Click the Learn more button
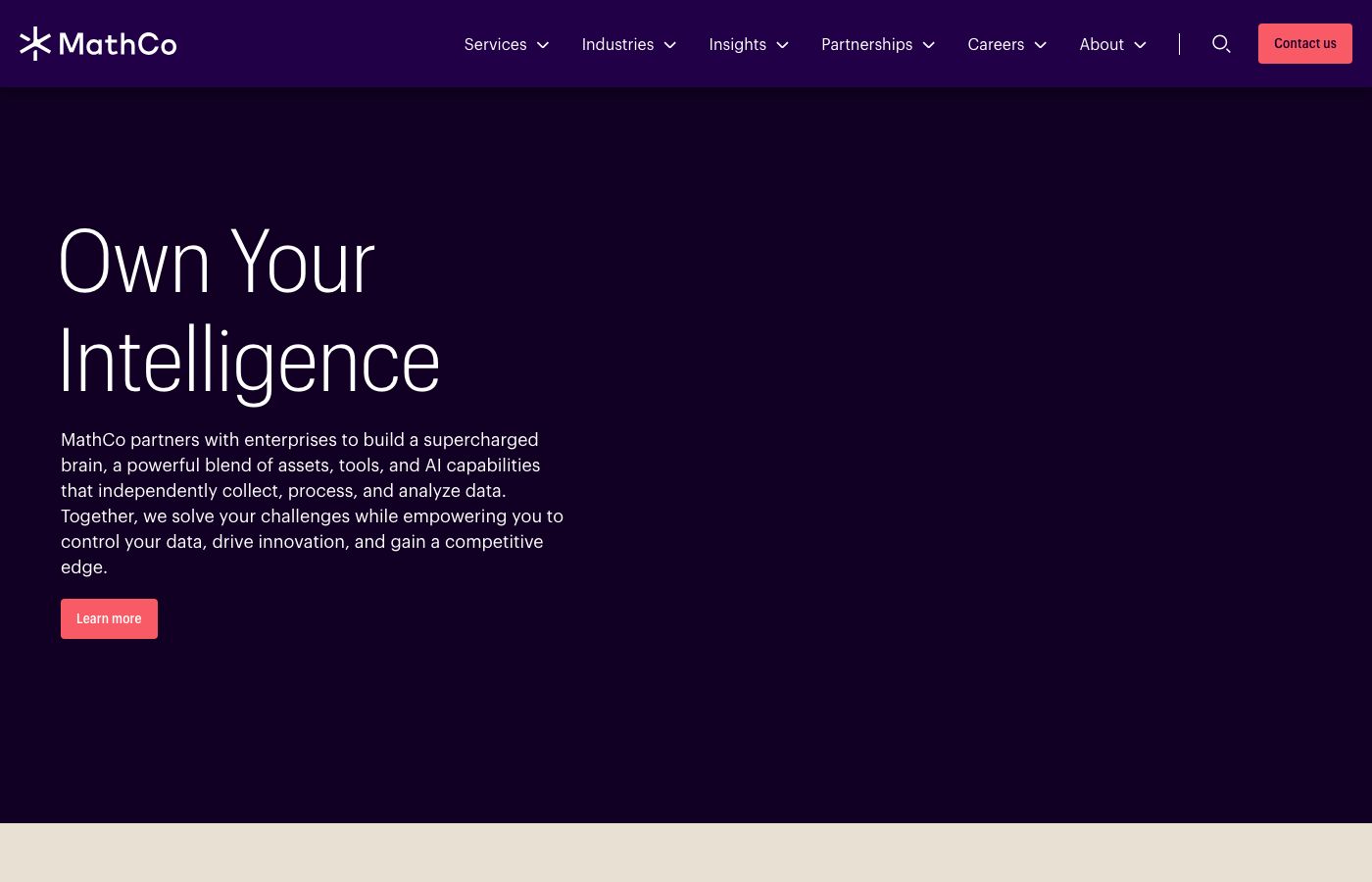 point(109,618)
